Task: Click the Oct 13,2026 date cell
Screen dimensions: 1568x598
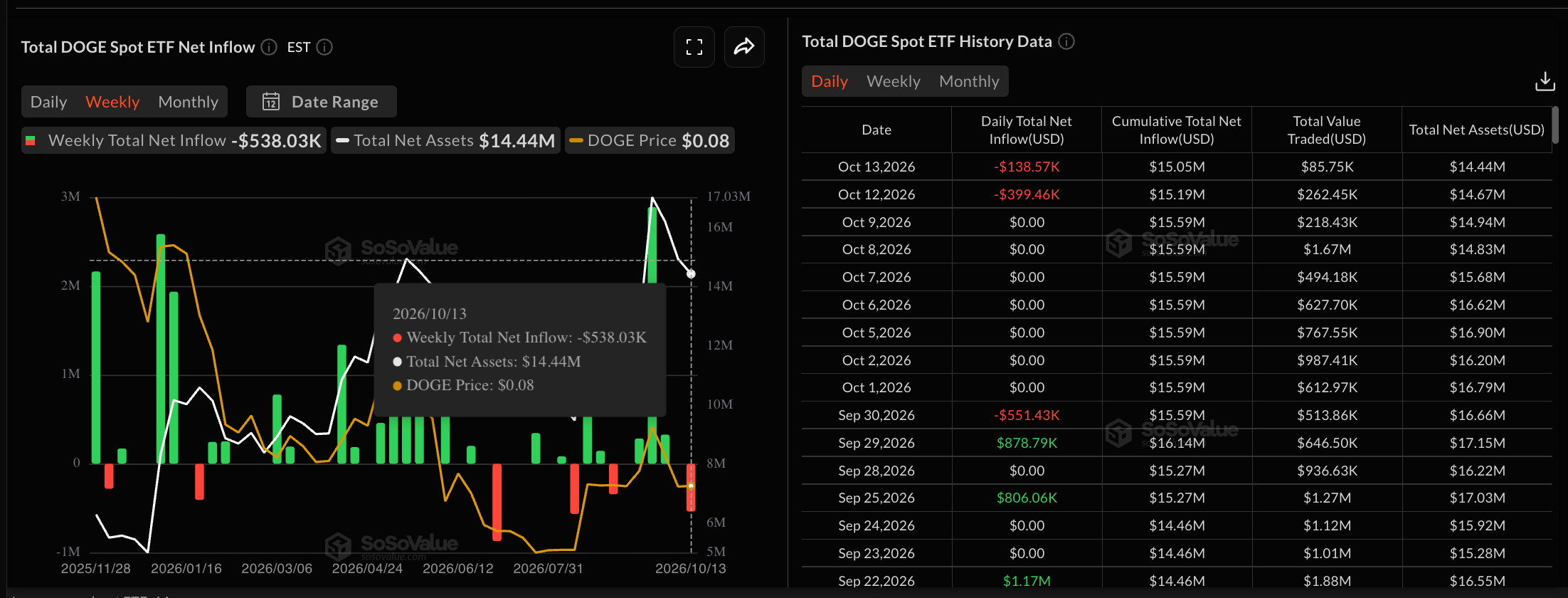Action: [876, 167]
